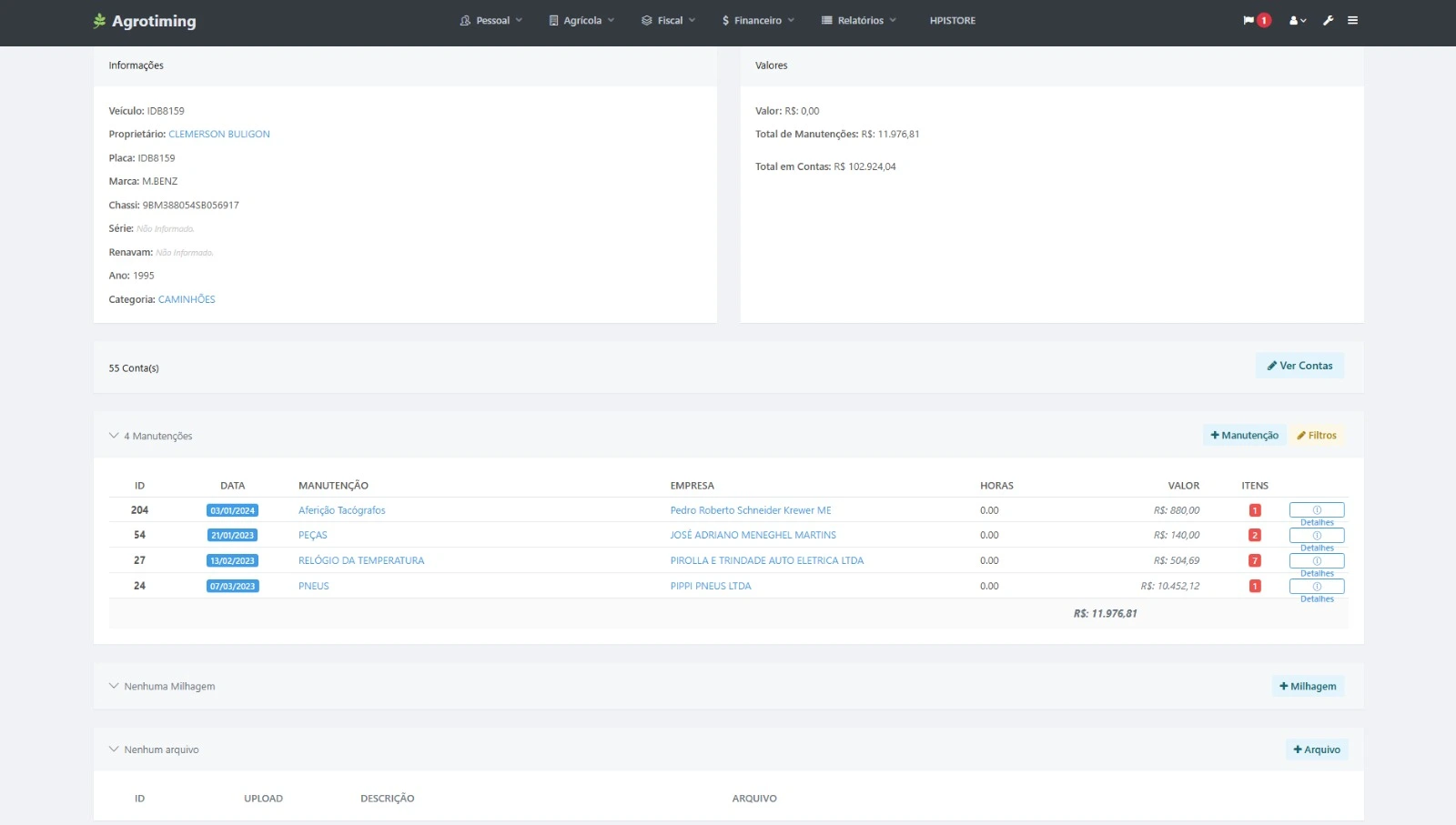Go to the HPISTORE menu item
This screenshot has width=1456, height=825.
(952, 21)
